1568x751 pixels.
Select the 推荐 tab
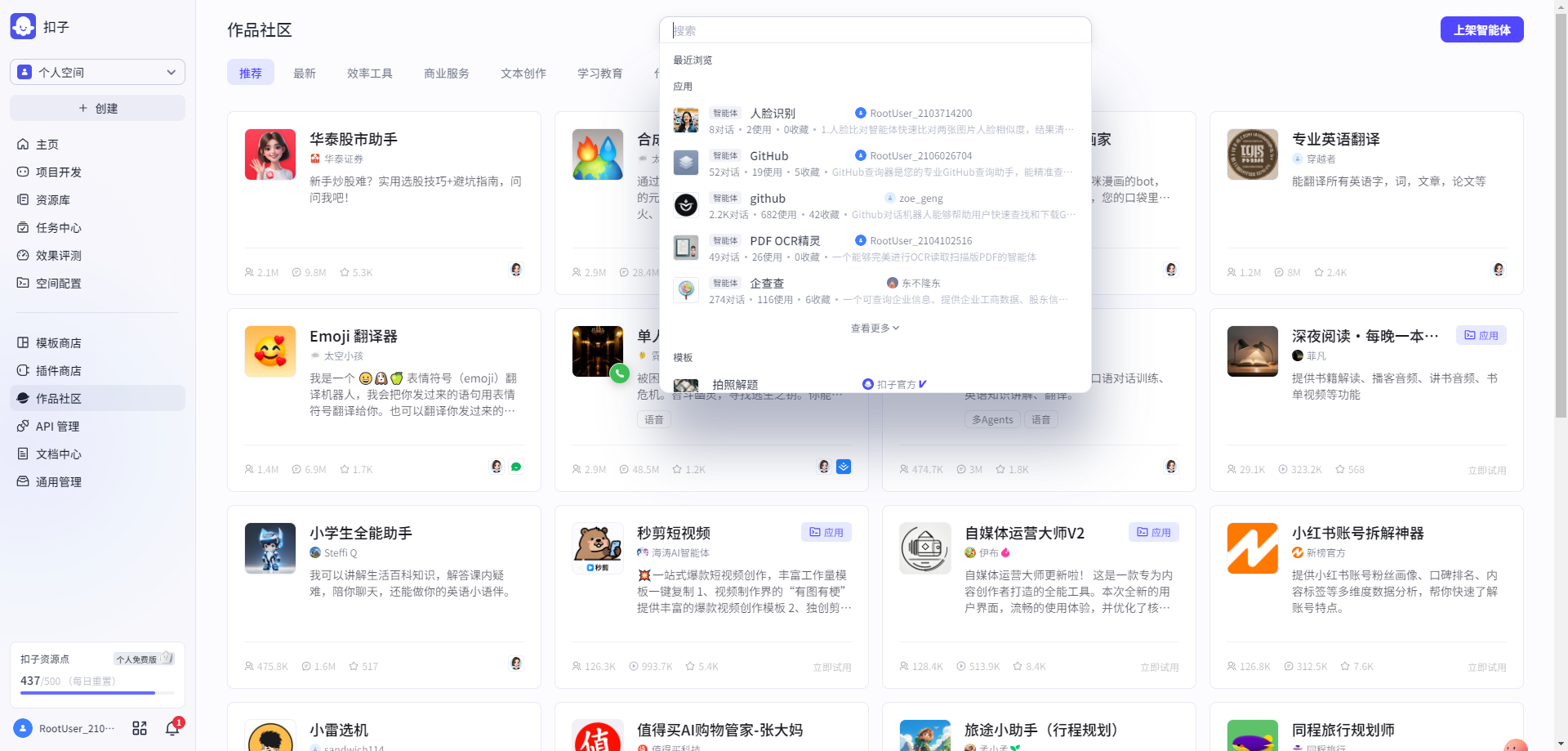tap(251, 73)
